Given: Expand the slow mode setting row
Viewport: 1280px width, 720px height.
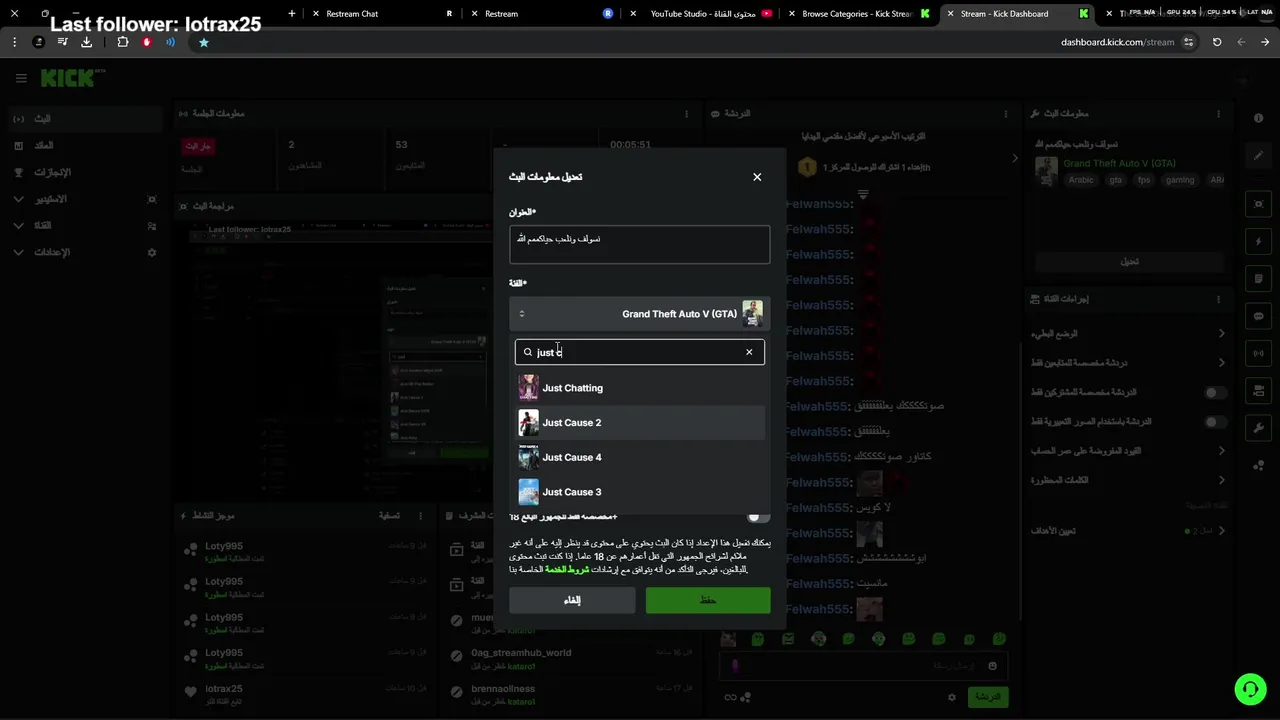Looking at the screenshot, I should pos(1129,334).
